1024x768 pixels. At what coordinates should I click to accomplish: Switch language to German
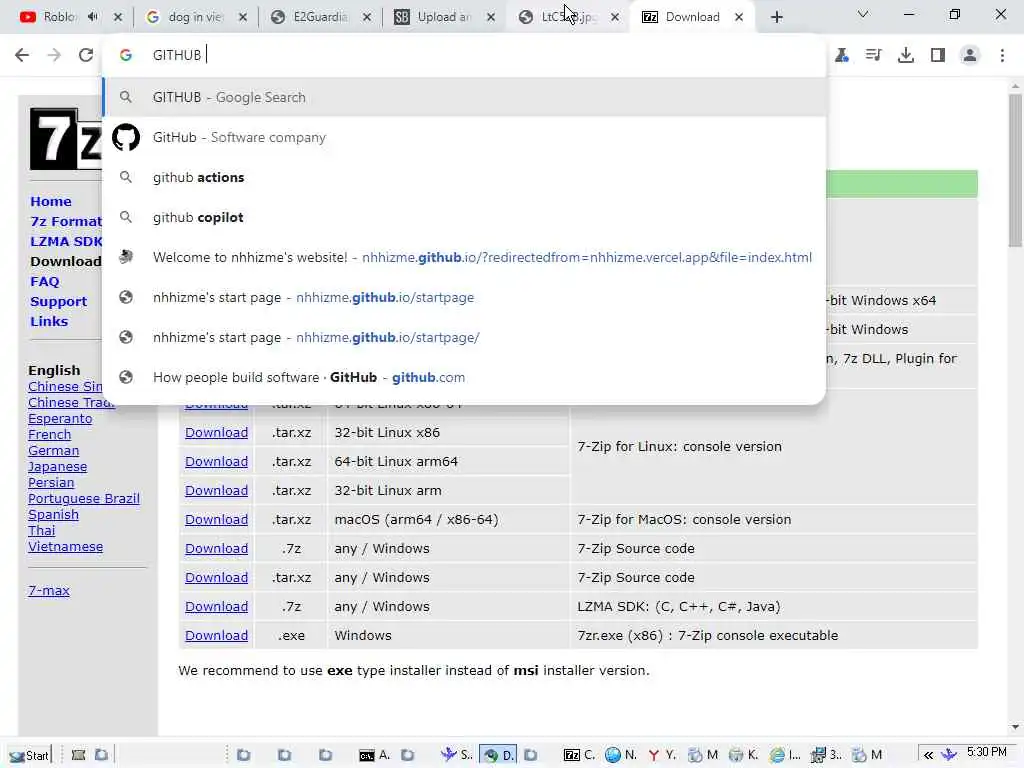pos(54,451)
